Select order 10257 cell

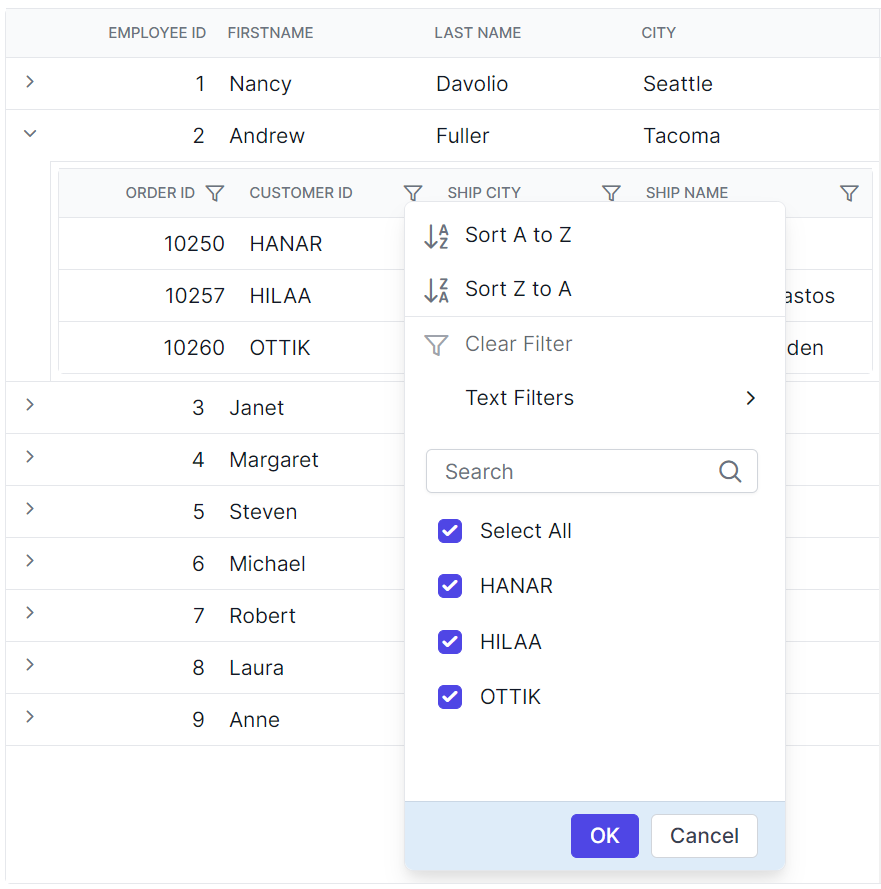pos(194,296)
